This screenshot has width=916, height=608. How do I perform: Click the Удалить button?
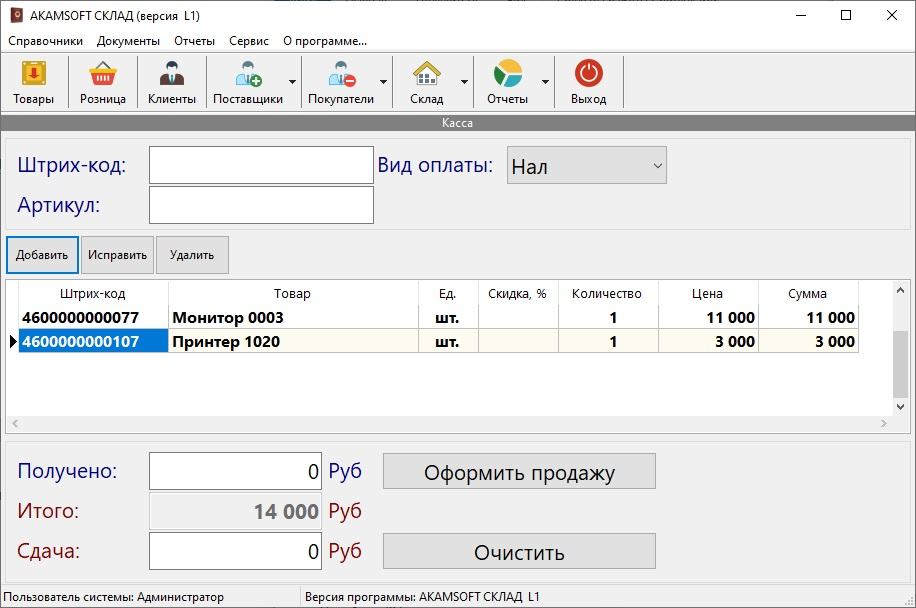pos(192,255)
